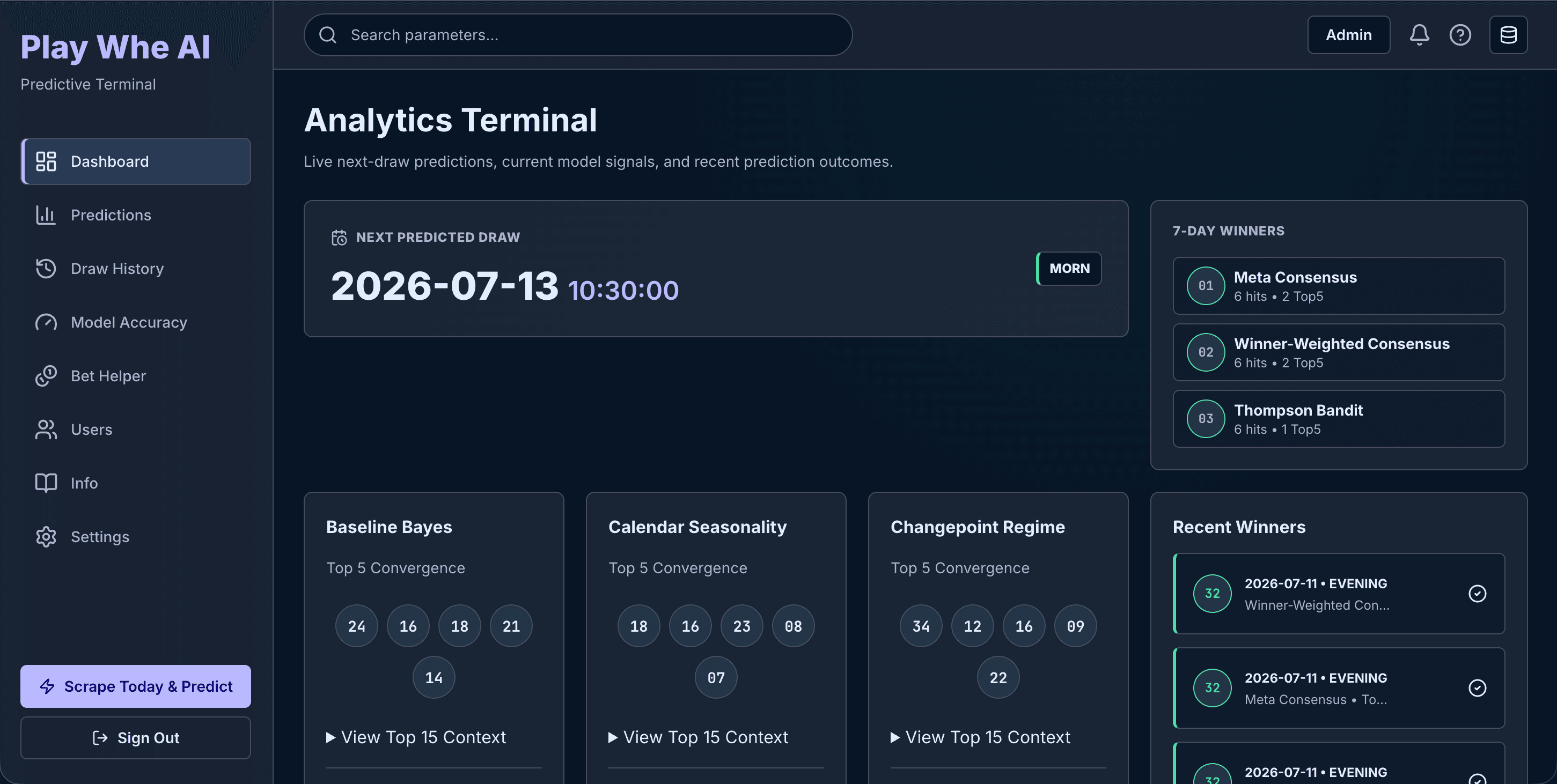
Task: Click the Baseline Bayes card title
Action: 390,527
